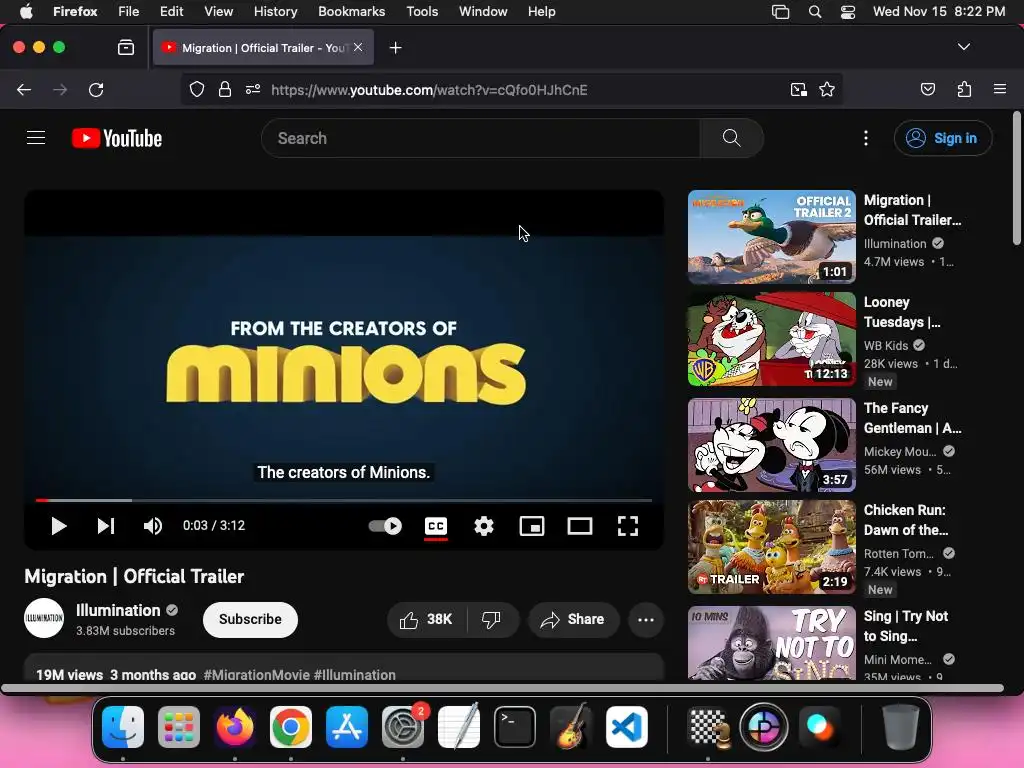This screenshot has height=768, width=1024.
Task: Open Spotlight search in menu bar
Action: [x=814, y=11]
